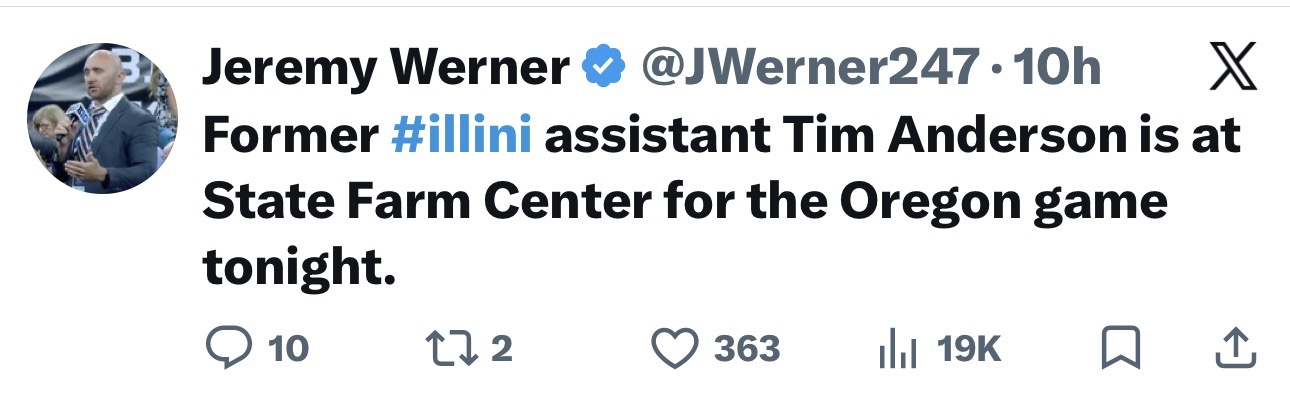Open view analytics bar chart icon
The height and width of the screenshot is (409, 1290).
(896, 349)
